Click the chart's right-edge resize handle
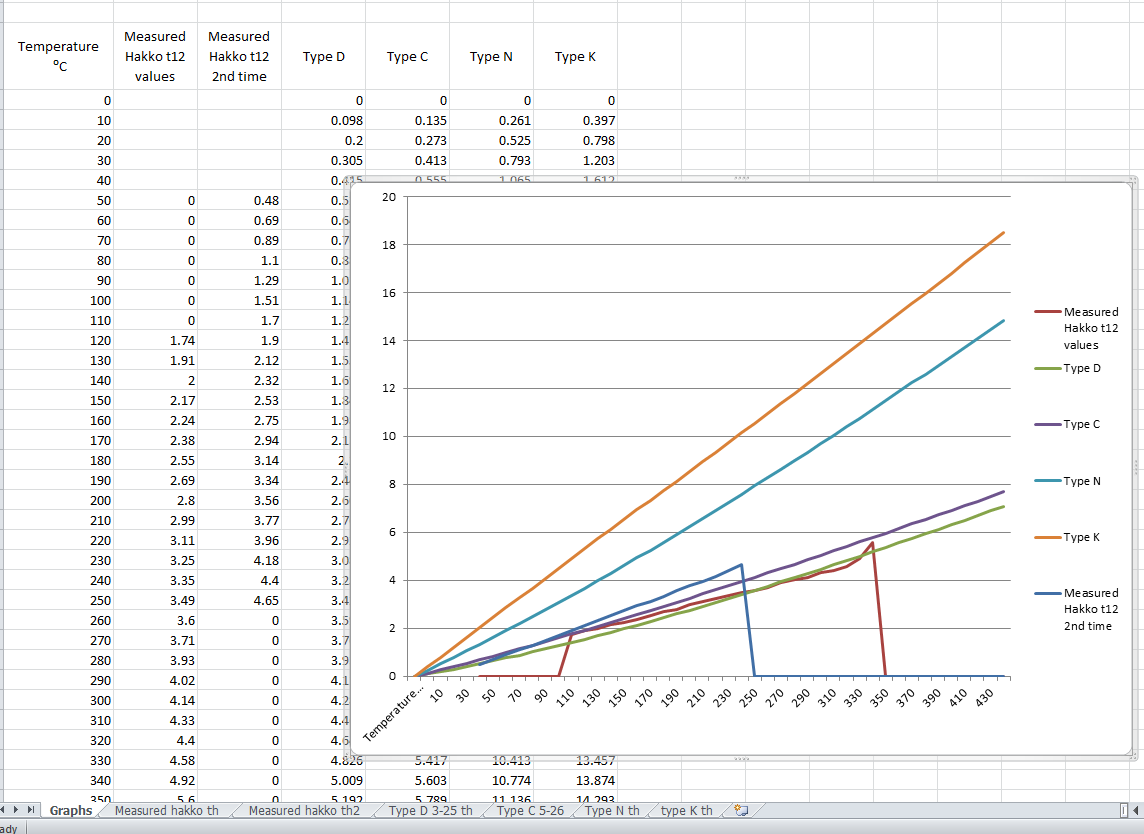Screen dimensions: 1144x834 click(x=1136, y=468)
